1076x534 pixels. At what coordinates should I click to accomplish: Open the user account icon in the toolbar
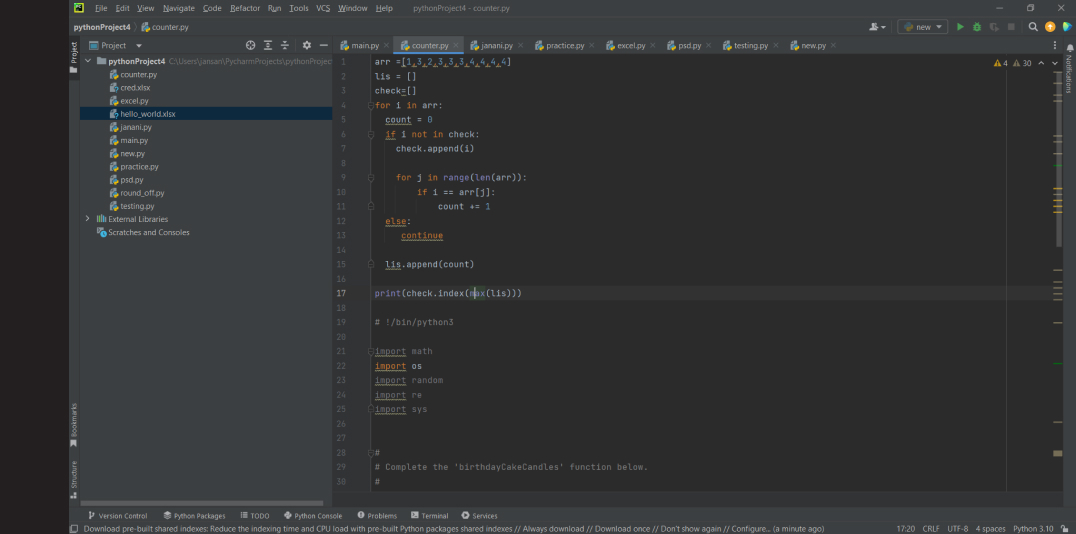877,27
